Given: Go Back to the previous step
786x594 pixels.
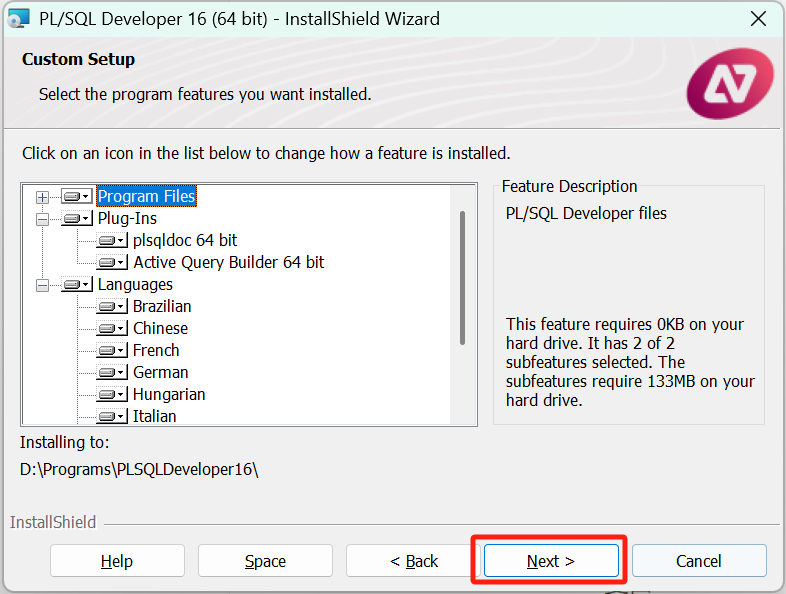Looking at the screenshot, I should (x=413, y=561).
